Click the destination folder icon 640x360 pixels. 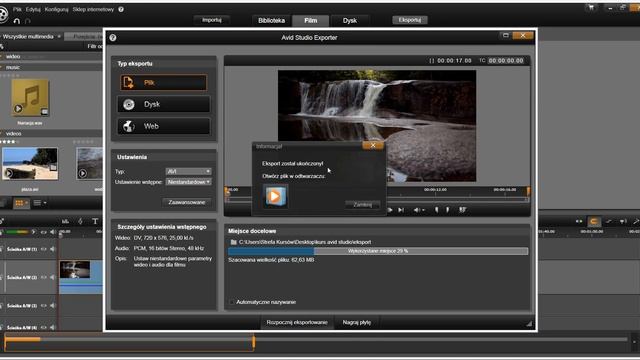pos(233,242)
